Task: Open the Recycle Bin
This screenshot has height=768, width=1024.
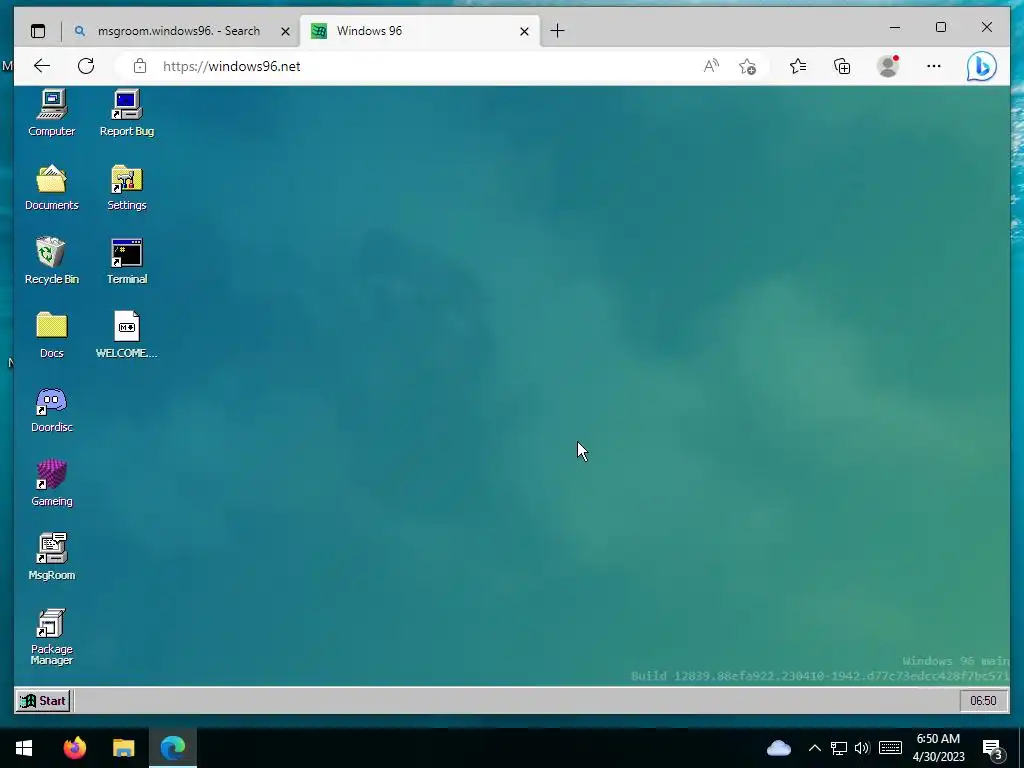Action: point(52,261)
